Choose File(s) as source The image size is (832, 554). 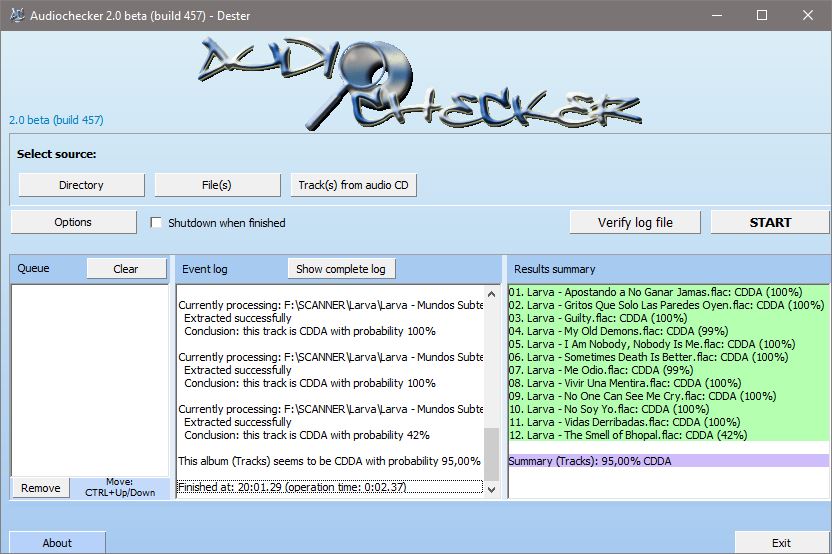[217, 185]
